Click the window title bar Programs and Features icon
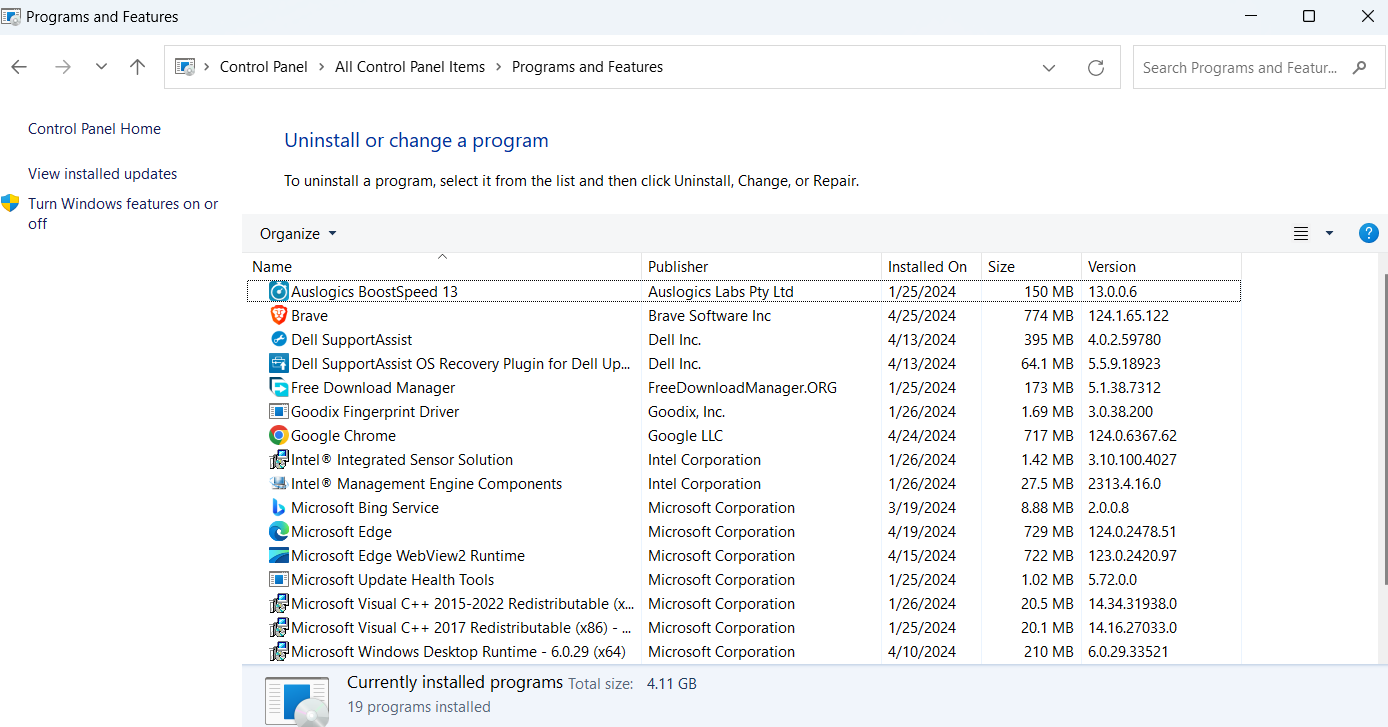This screenshot has width=1388, height=727. 11,16
